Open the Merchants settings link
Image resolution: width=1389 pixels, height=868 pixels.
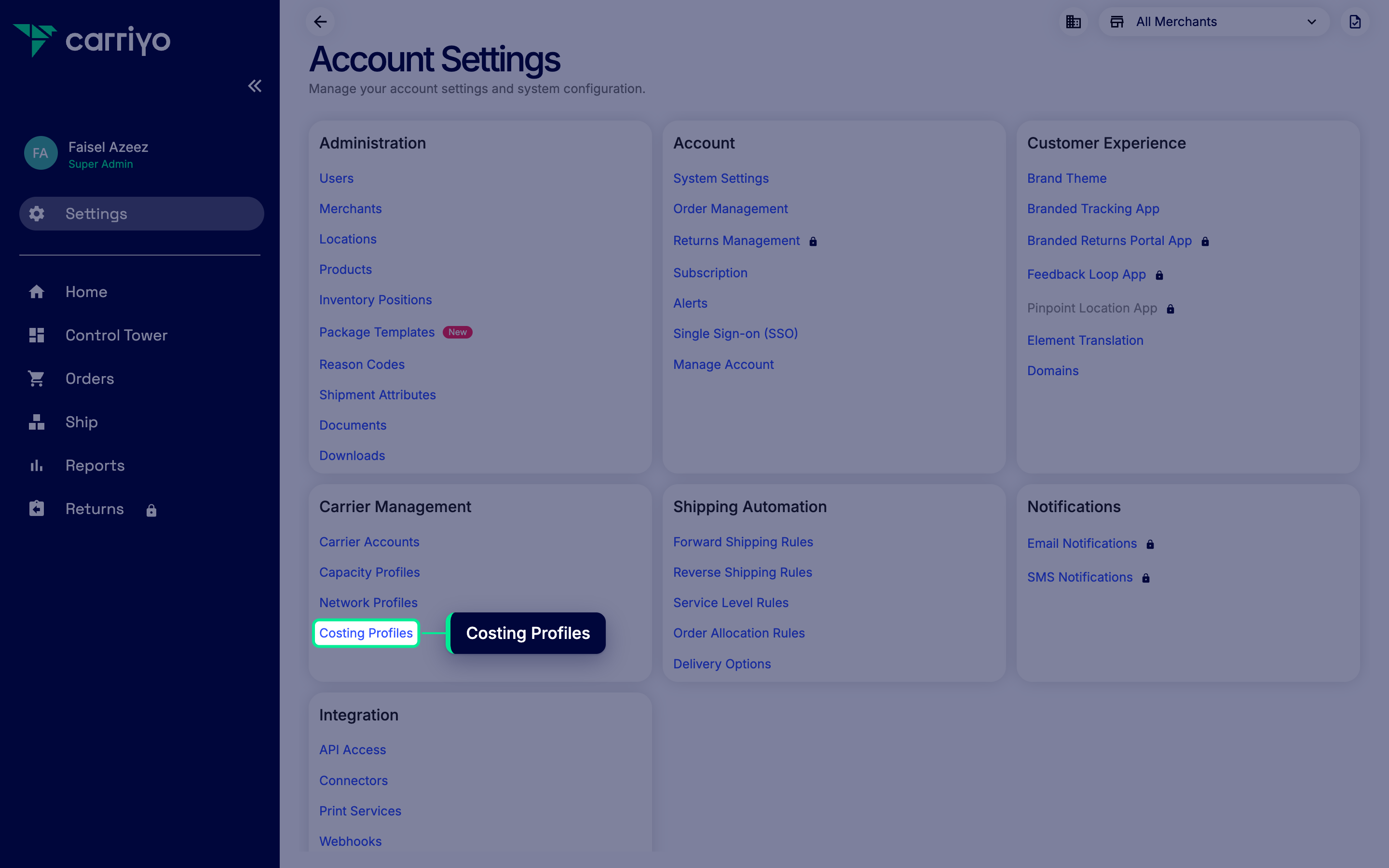pos(350,209)
